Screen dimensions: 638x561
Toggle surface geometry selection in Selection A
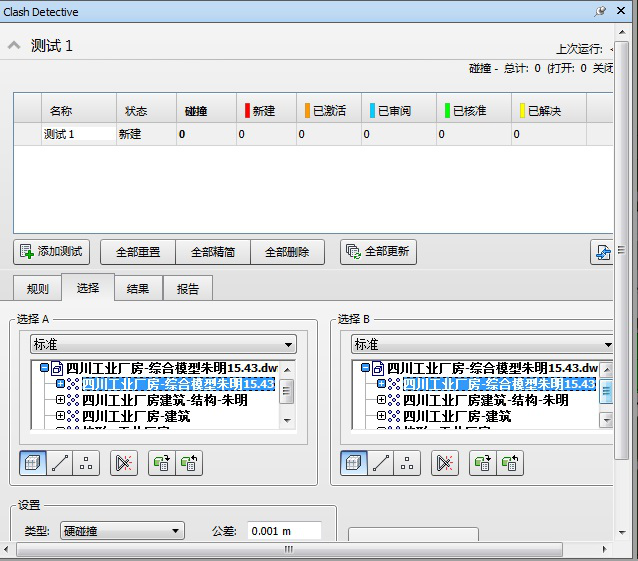33,463
